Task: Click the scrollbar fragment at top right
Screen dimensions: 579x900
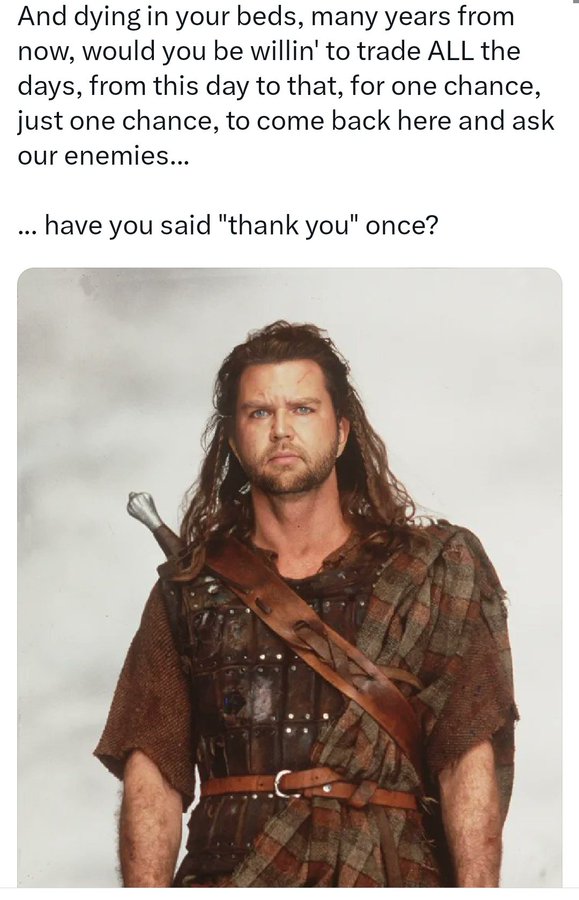Action: pos(576,2)
